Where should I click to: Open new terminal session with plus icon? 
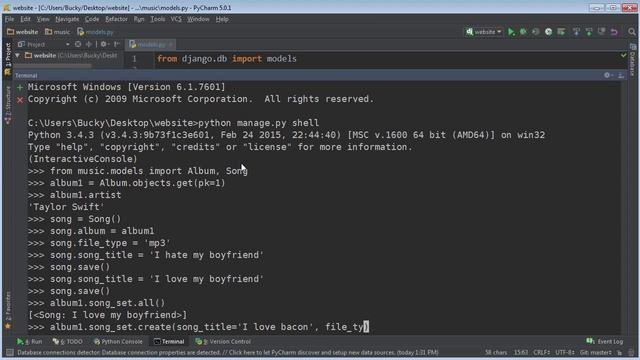[20, 87]
